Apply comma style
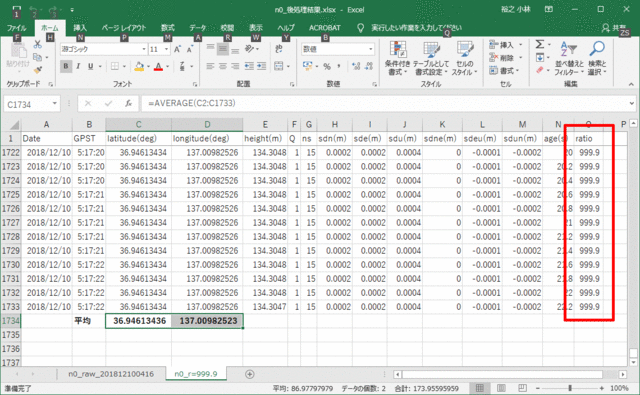The height and width of the screenshot is (395, 640). 339,66
